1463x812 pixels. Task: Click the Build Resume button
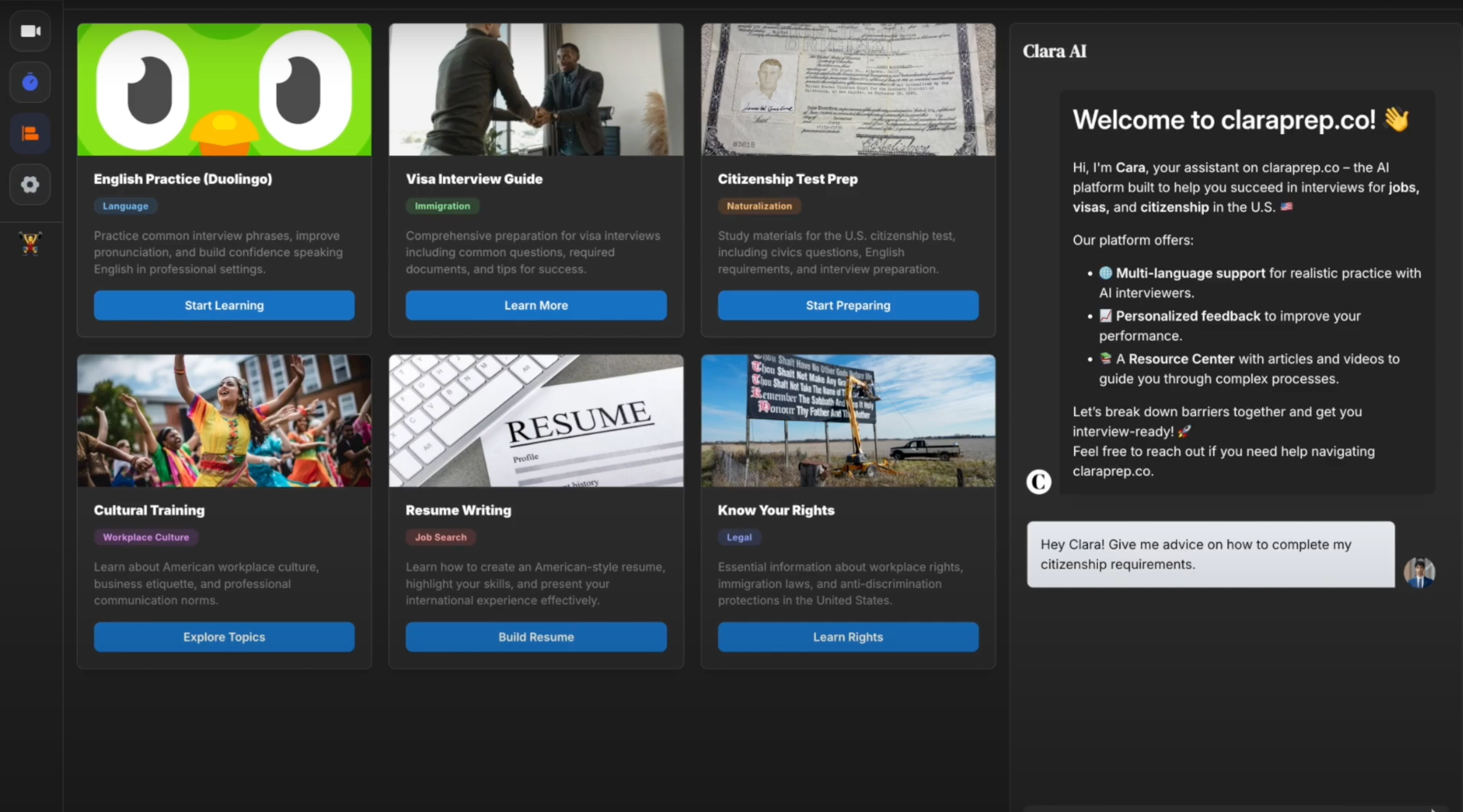pos(536,637)
